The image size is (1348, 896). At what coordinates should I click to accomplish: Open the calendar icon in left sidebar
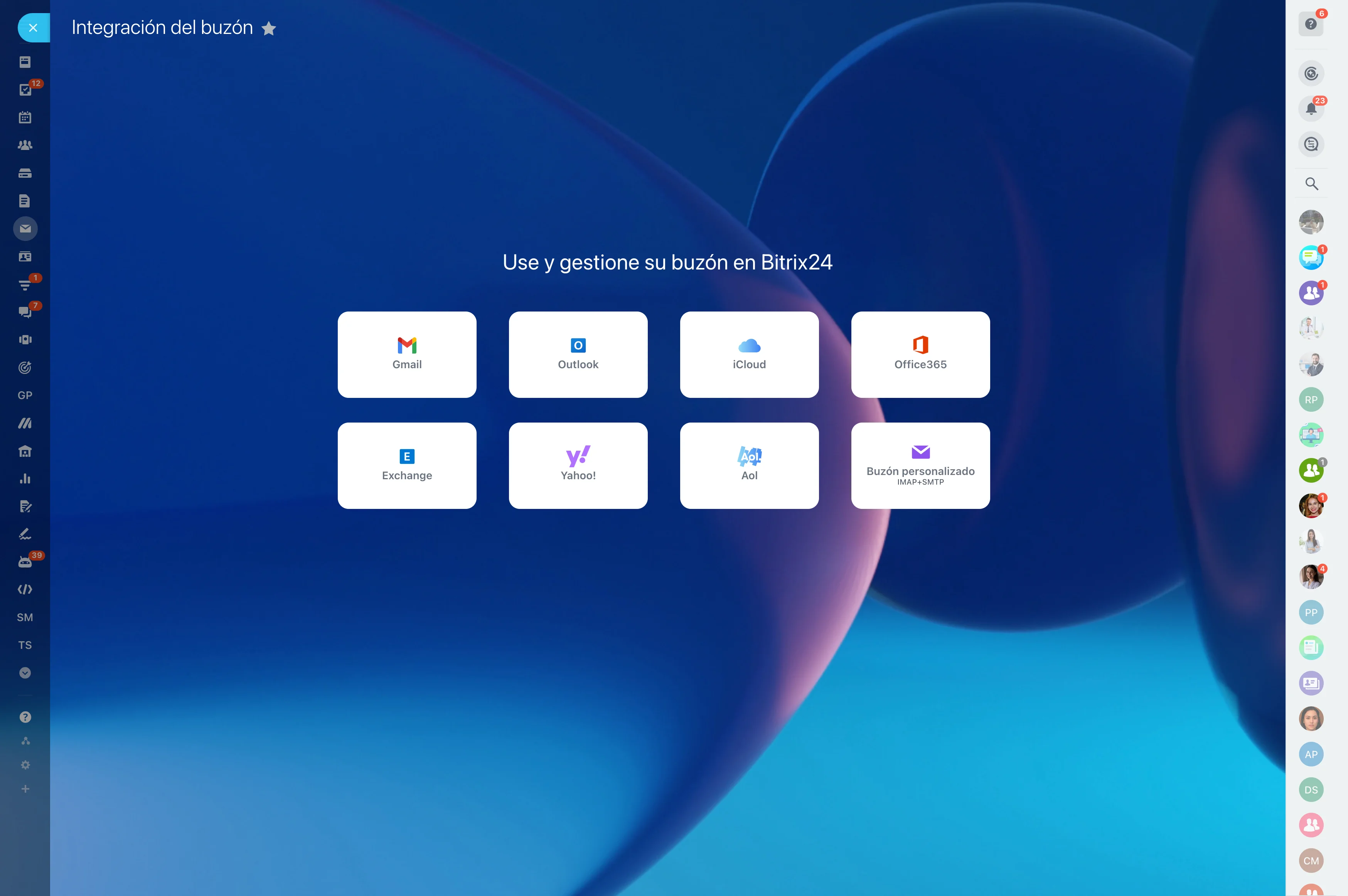click(x=25, y=118)
